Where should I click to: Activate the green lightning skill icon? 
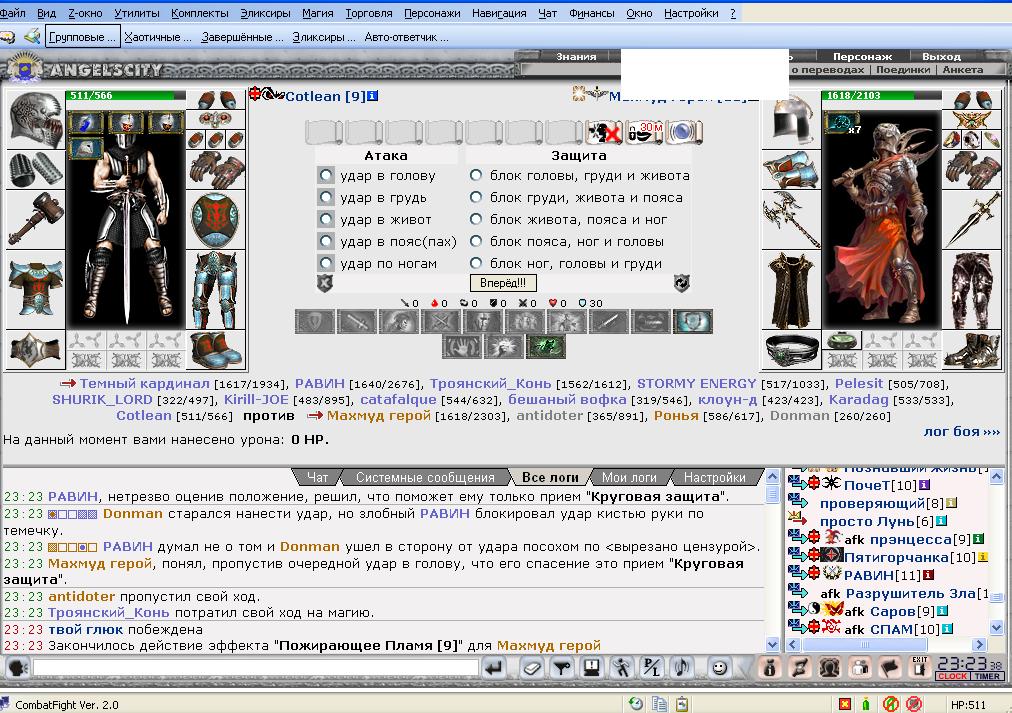tap(546, 346)
